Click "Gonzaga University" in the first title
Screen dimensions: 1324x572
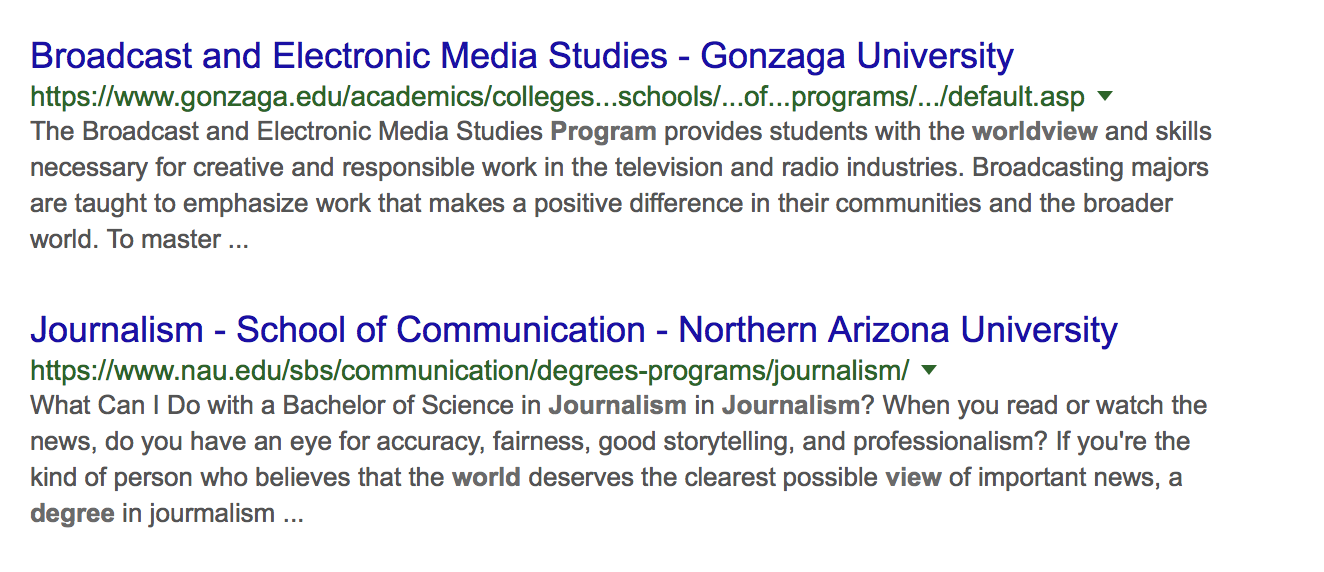(x=857, y=56)
